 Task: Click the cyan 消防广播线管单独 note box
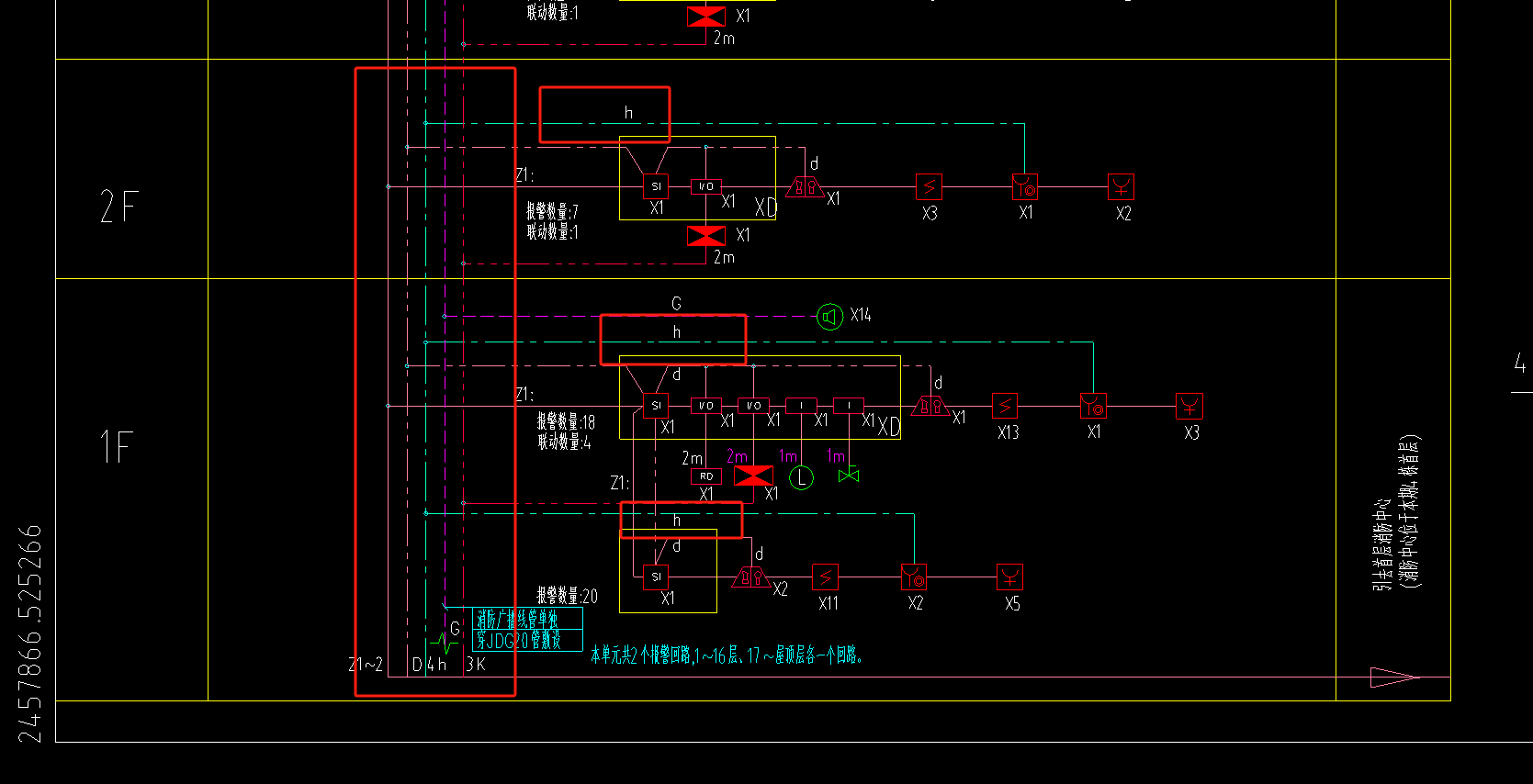(527, 619)
